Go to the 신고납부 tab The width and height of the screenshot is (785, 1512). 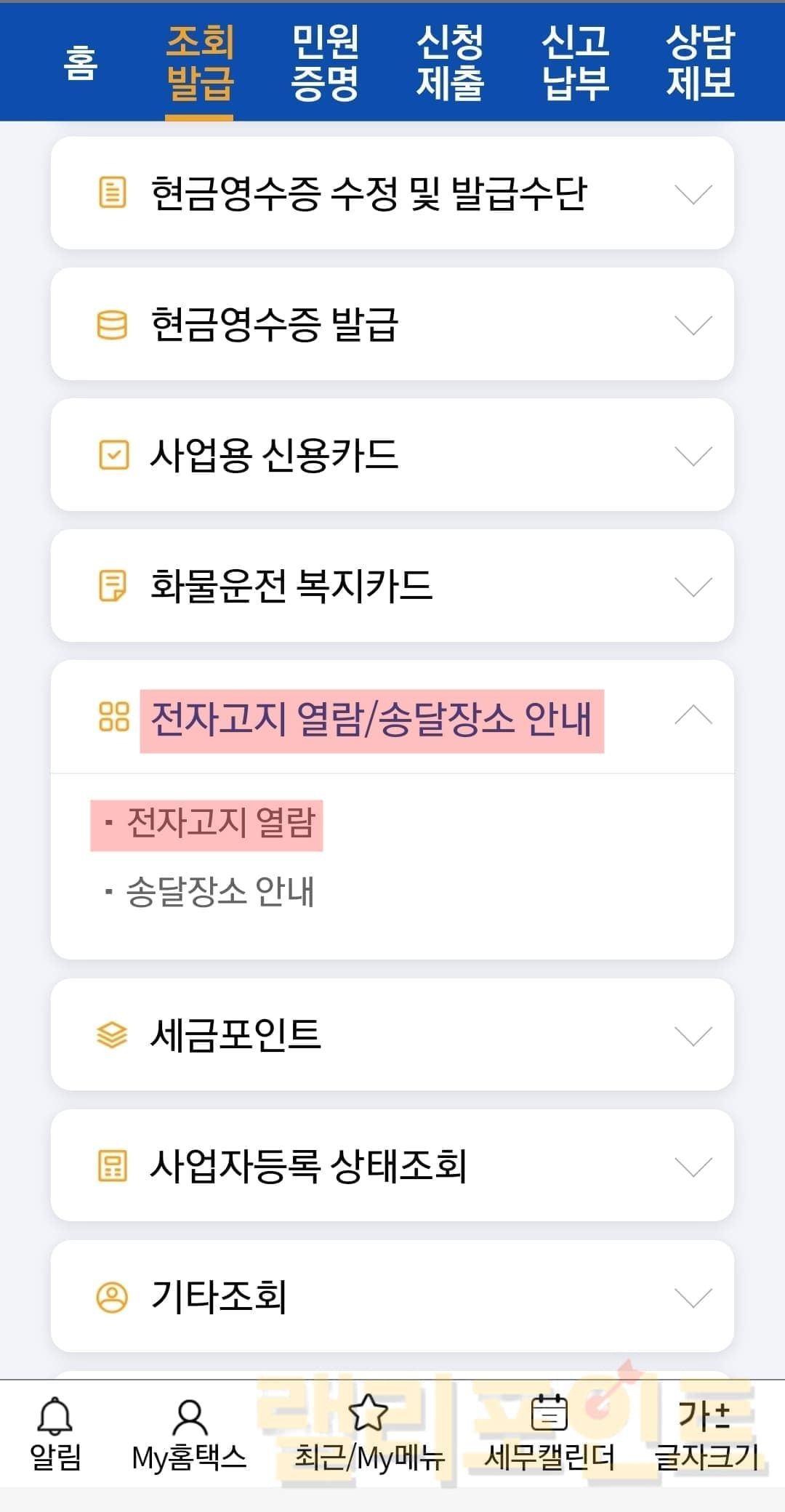[x=575, y=62]
